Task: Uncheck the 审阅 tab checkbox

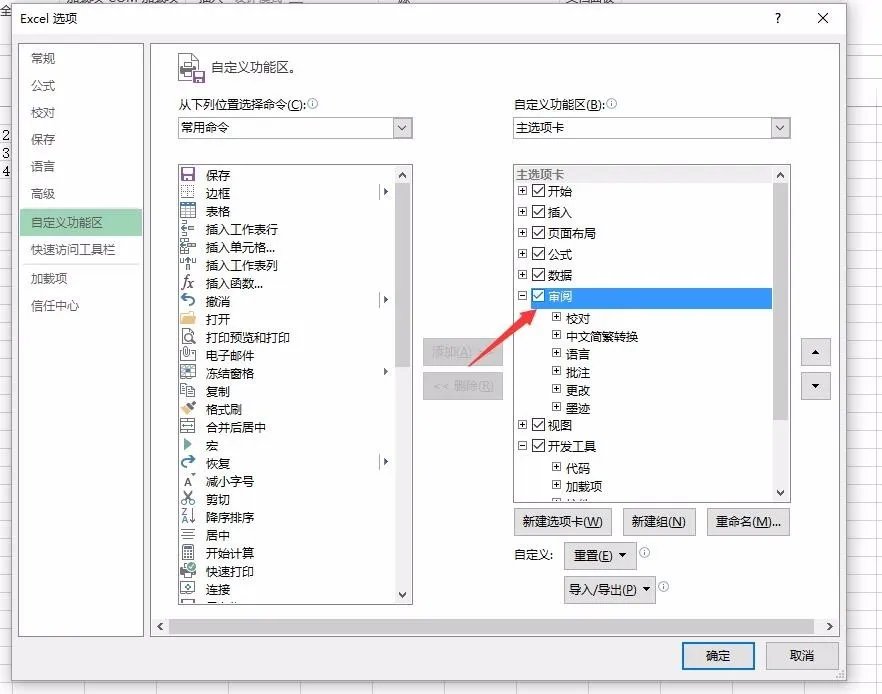Action: [538, 296]
